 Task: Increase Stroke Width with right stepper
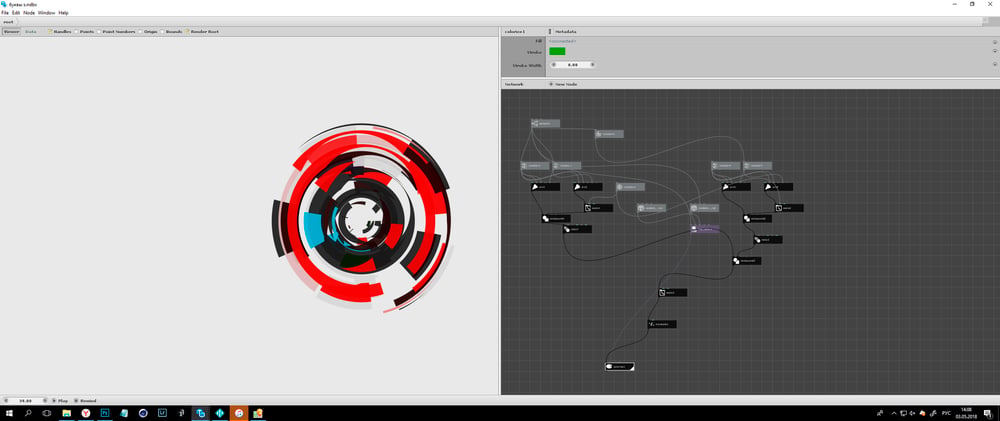[x=592, y=64]
